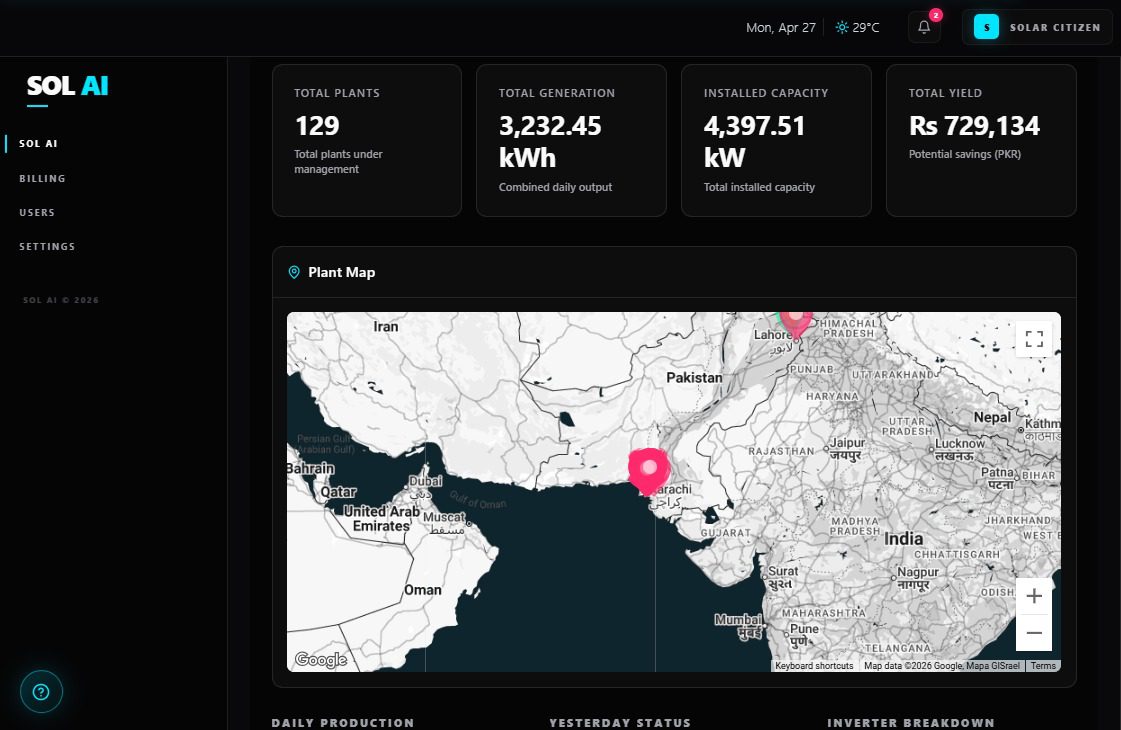Click the Inverter Breakdown heading

tap(911, 723)
